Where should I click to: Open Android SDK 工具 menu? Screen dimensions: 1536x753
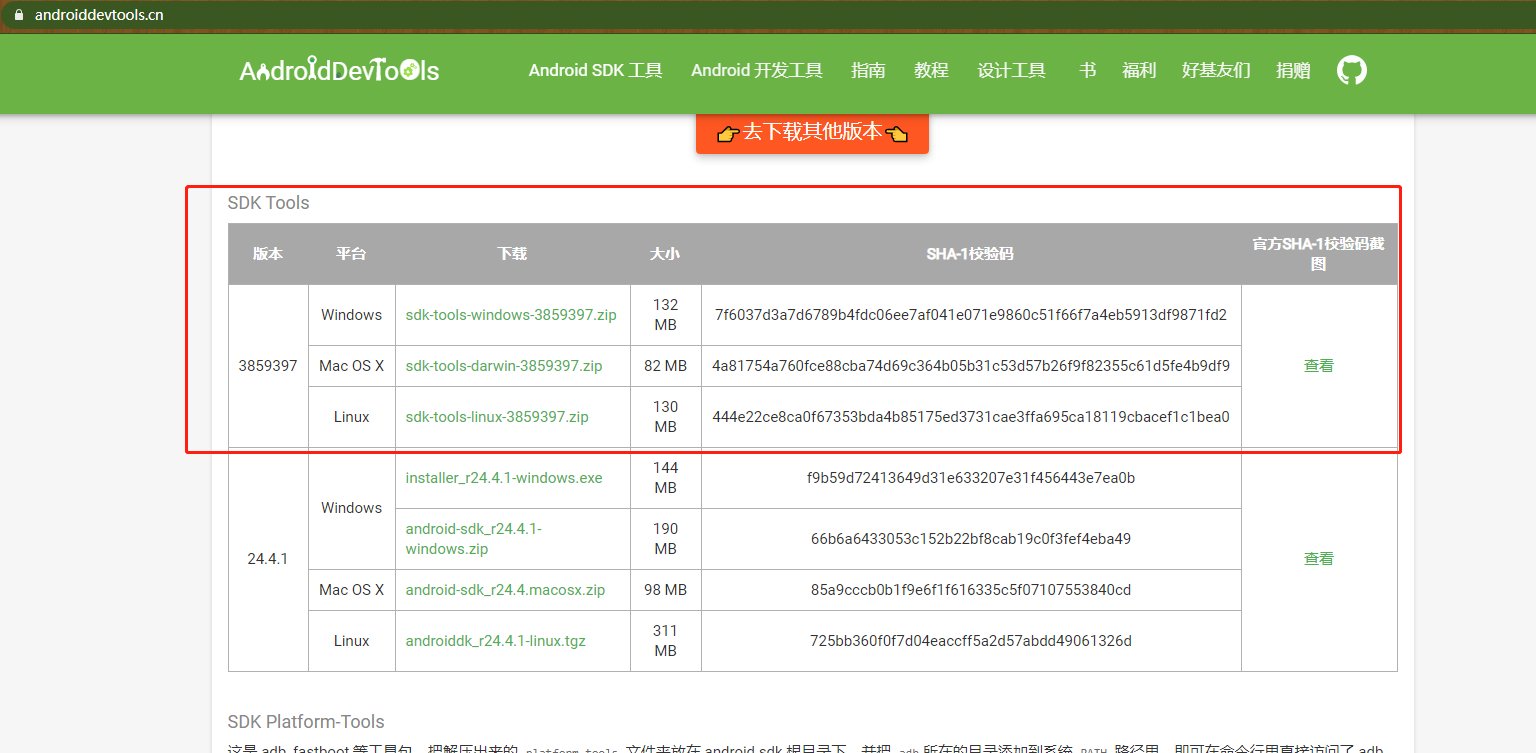pos(596,70)
